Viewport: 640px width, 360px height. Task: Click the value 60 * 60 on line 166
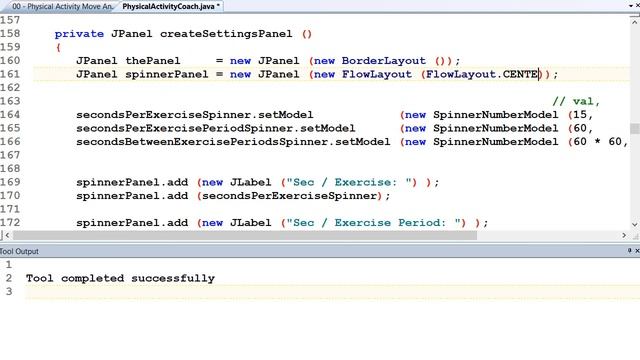click(x=598, y=142)
